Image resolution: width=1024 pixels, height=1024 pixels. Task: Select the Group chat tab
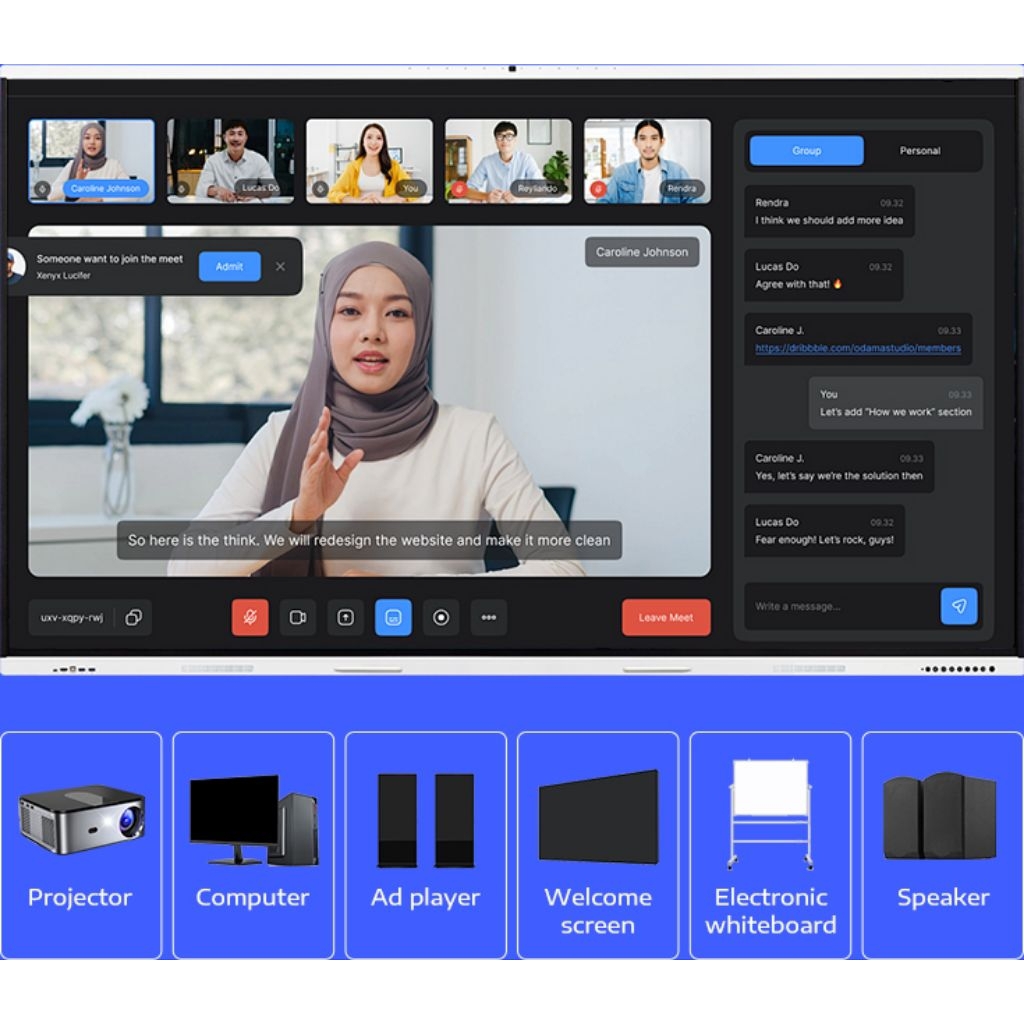click(806, 151)
